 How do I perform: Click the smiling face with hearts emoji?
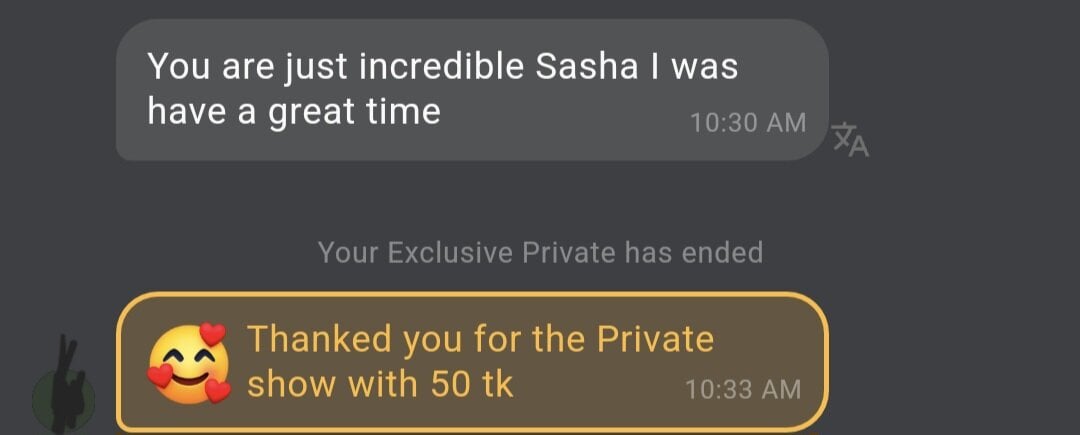point(188,362)
